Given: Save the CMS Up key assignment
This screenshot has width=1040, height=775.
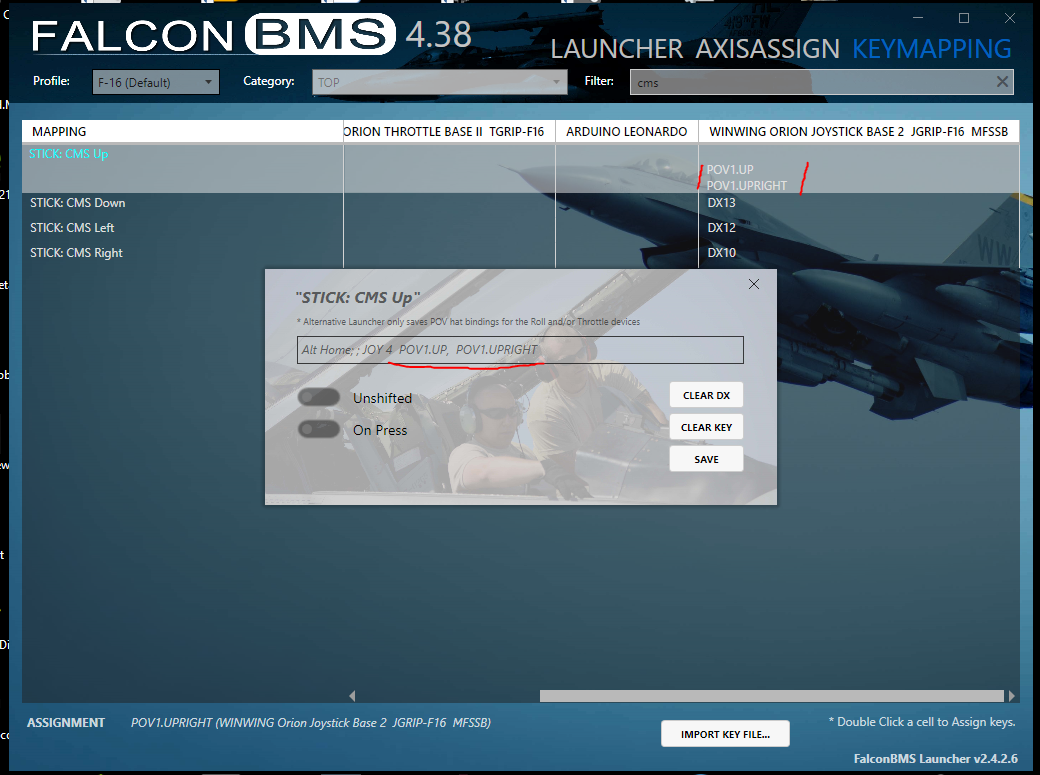Looking at the screenshot, I should click(706, 459).
